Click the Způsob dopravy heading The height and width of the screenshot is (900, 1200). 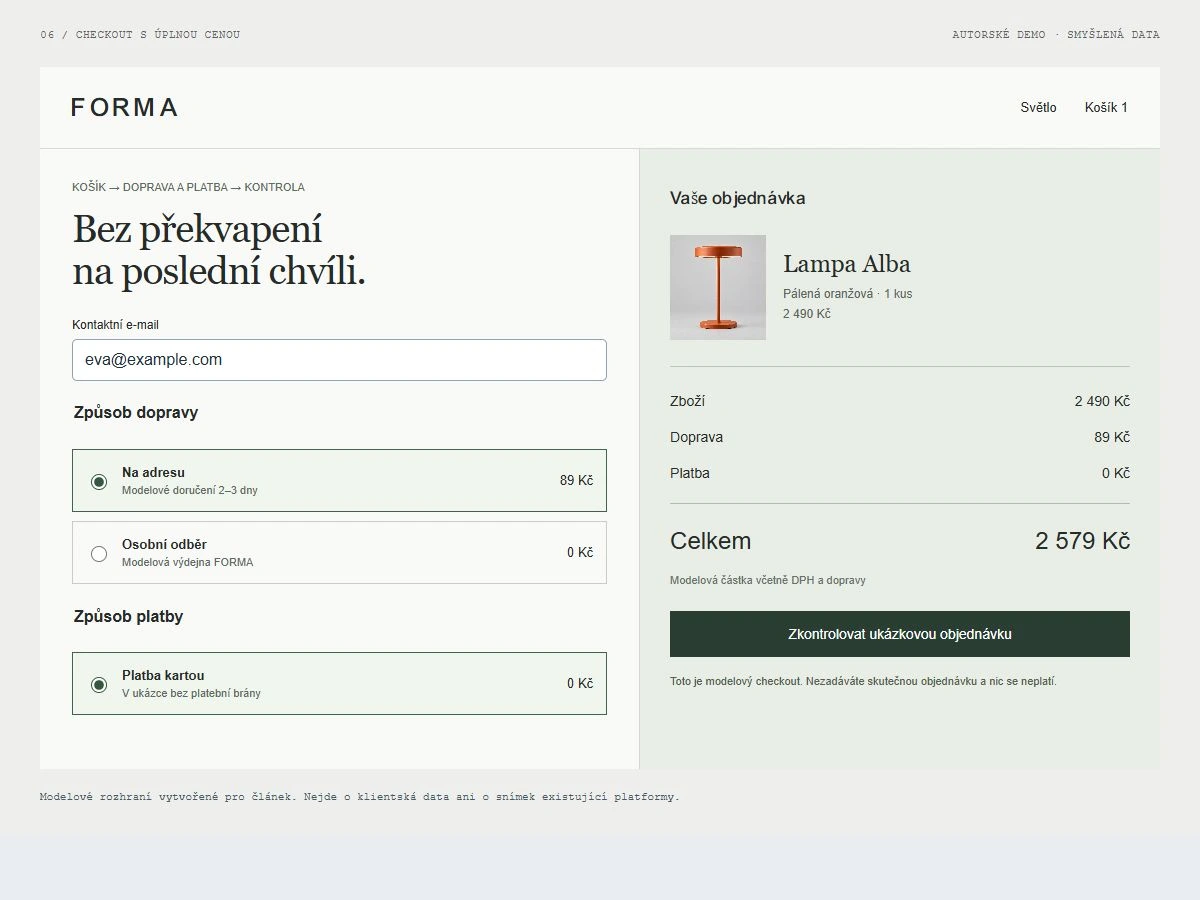point(136,412)
